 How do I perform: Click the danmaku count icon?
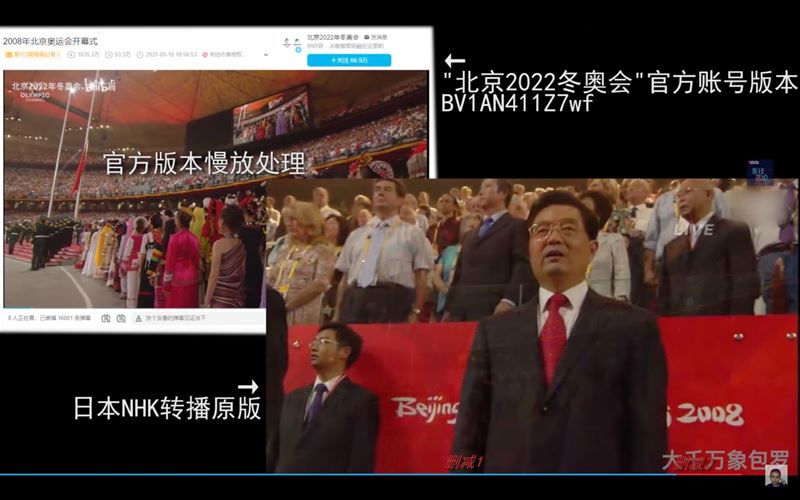[109, 55]
